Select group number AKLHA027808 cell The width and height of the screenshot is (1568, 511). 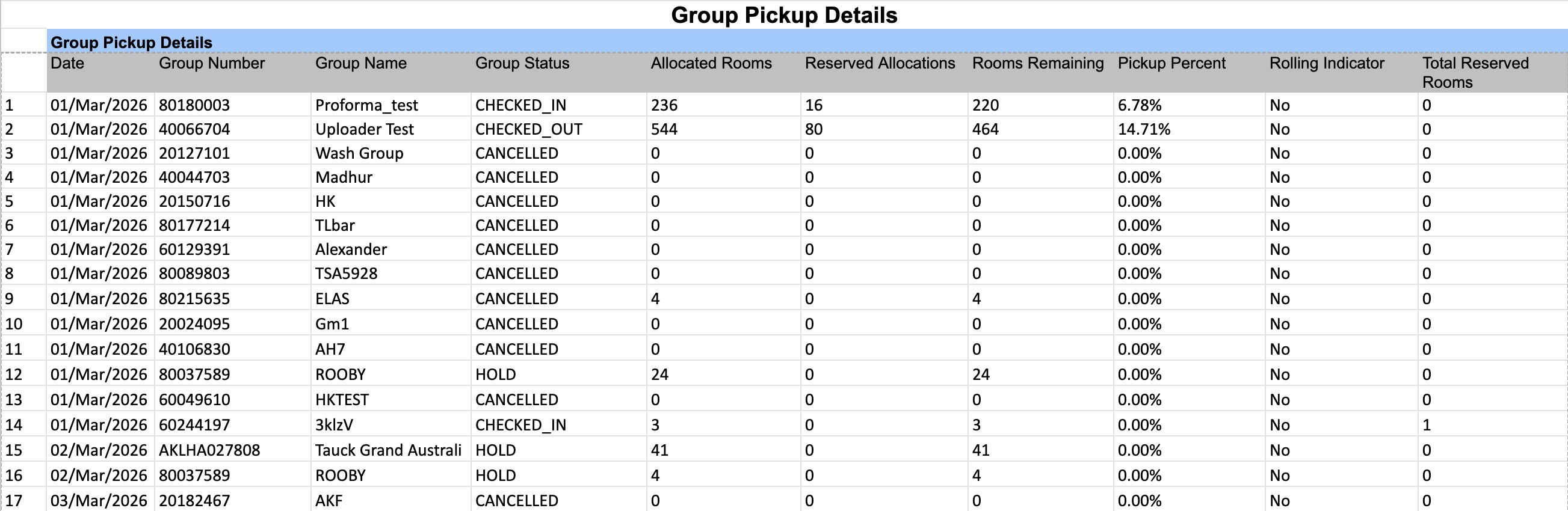[x=209, y=450]
